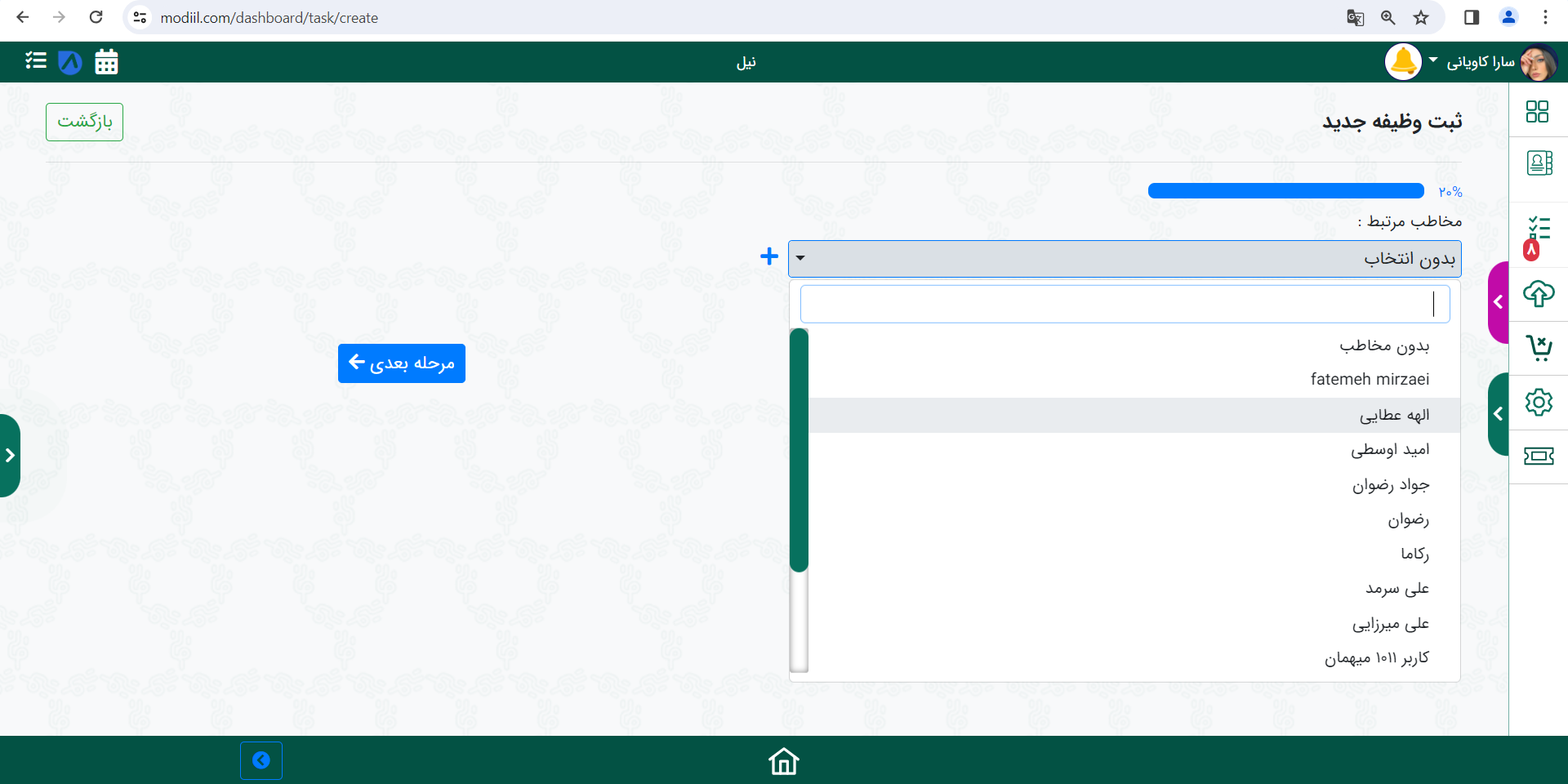Open the shopping cart sidebar icon
Viewport: 1568px width, 784px height.
click(x=1539, y=348)
